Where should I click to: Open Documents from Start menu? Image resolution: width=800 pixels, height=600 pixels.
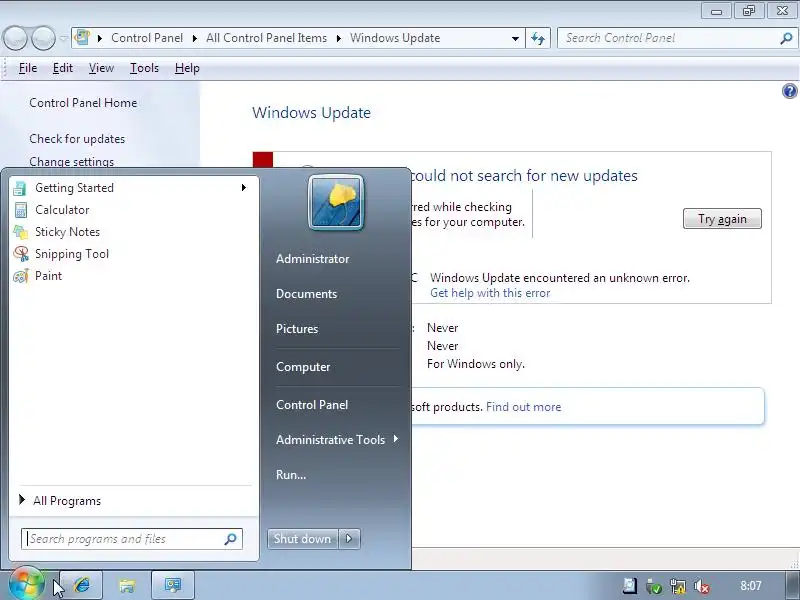tap(306, 294)
